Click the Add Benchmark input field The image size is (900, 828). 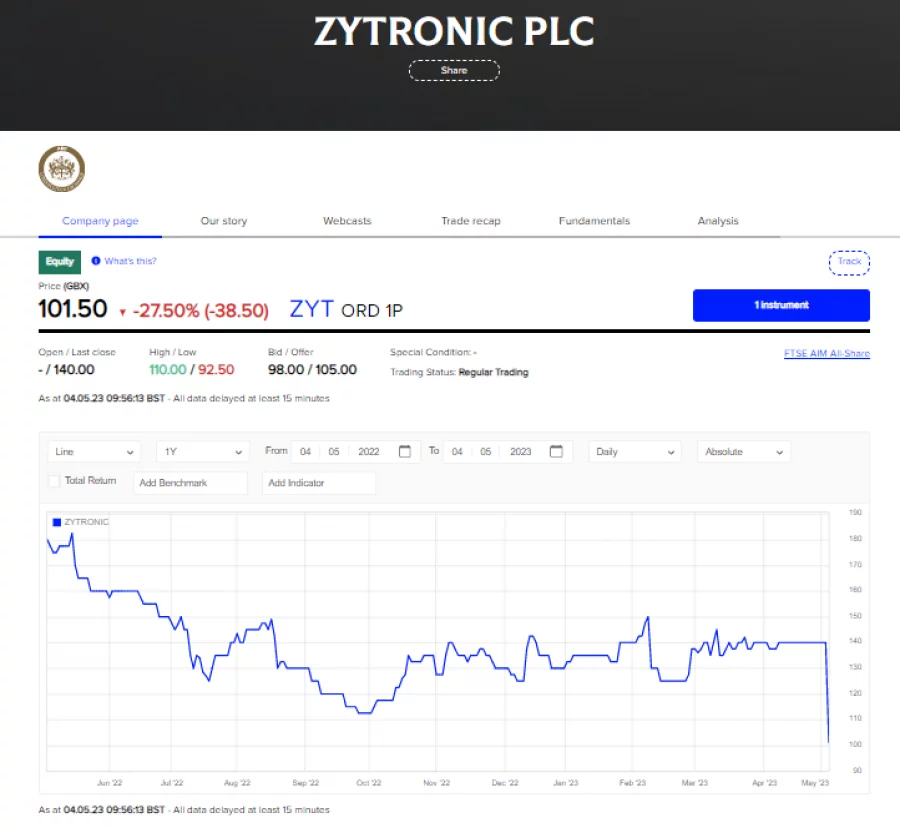190,483
